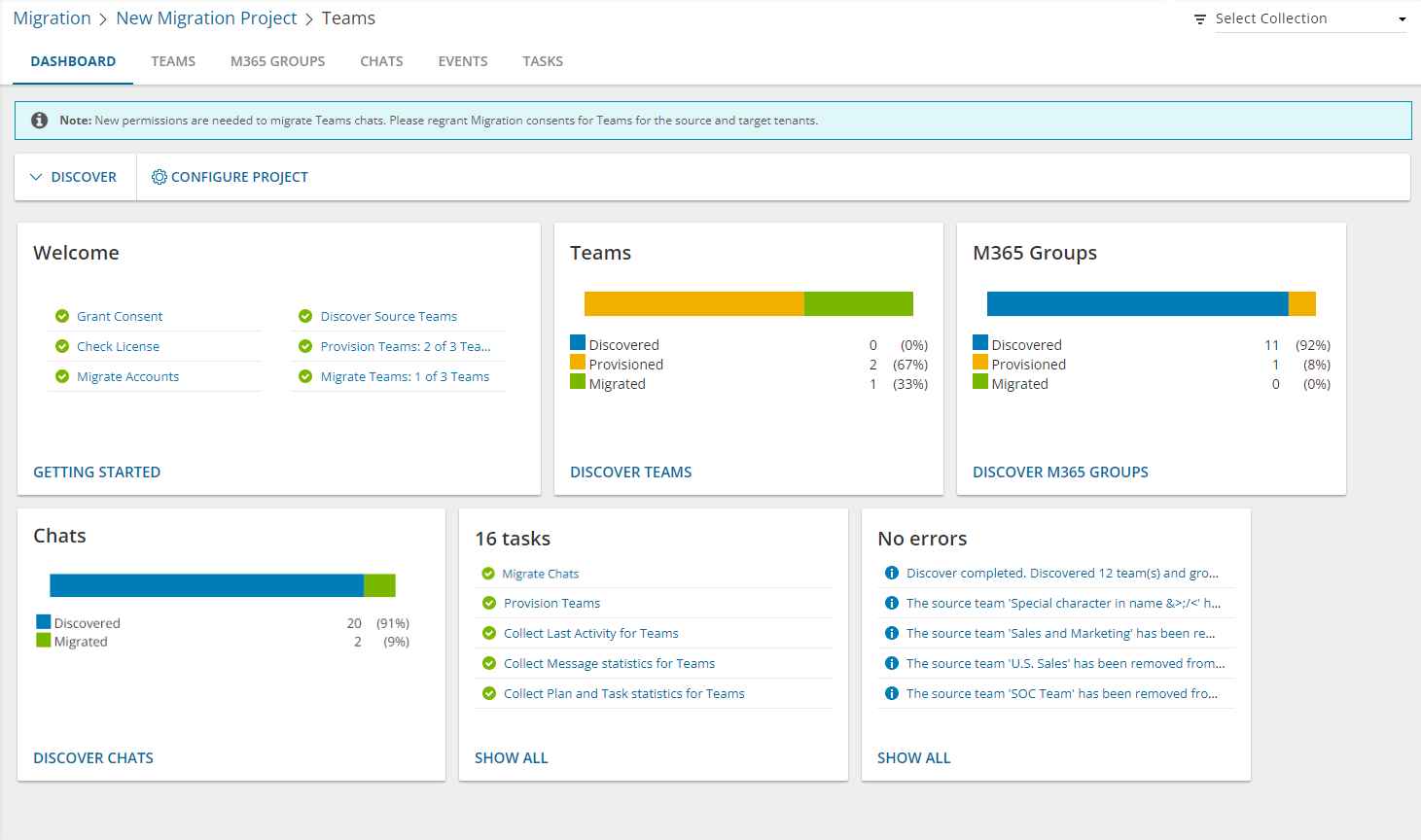This screenshot has height=840, width=1421.
Task: Click Discover Teams link
Action: [x=630, y=472]
